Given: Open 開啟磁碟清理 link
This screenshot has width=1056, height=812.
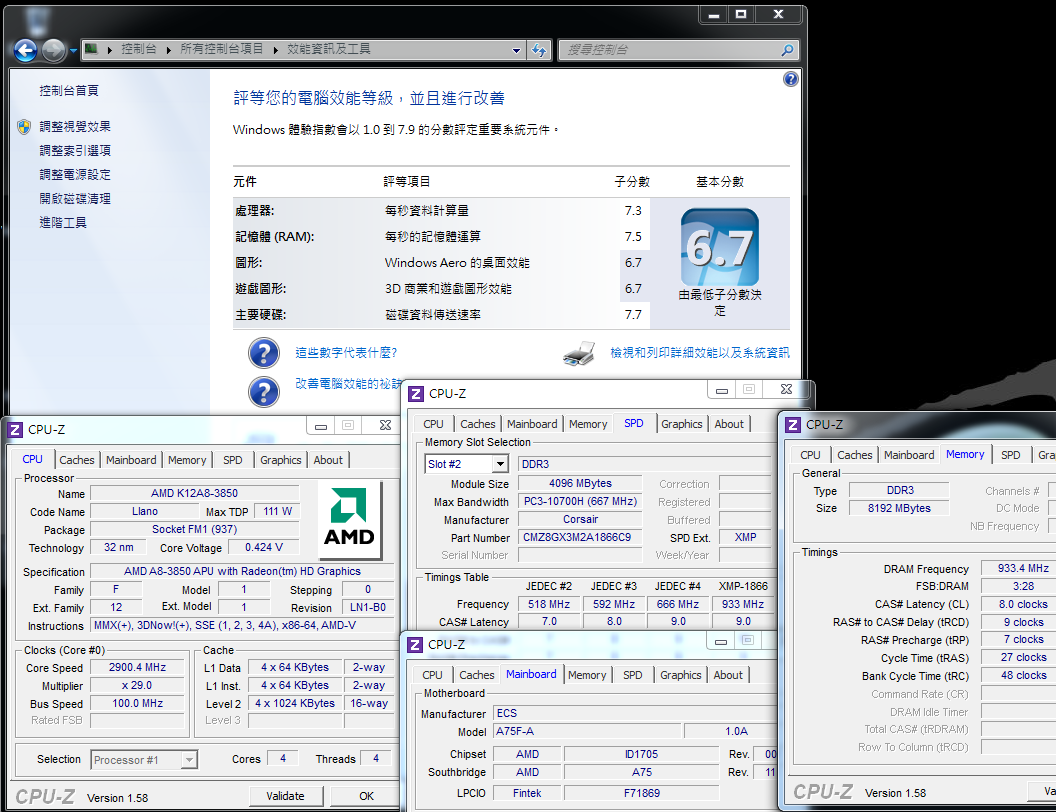Looking at the screenshot, I should coord(75,199).
